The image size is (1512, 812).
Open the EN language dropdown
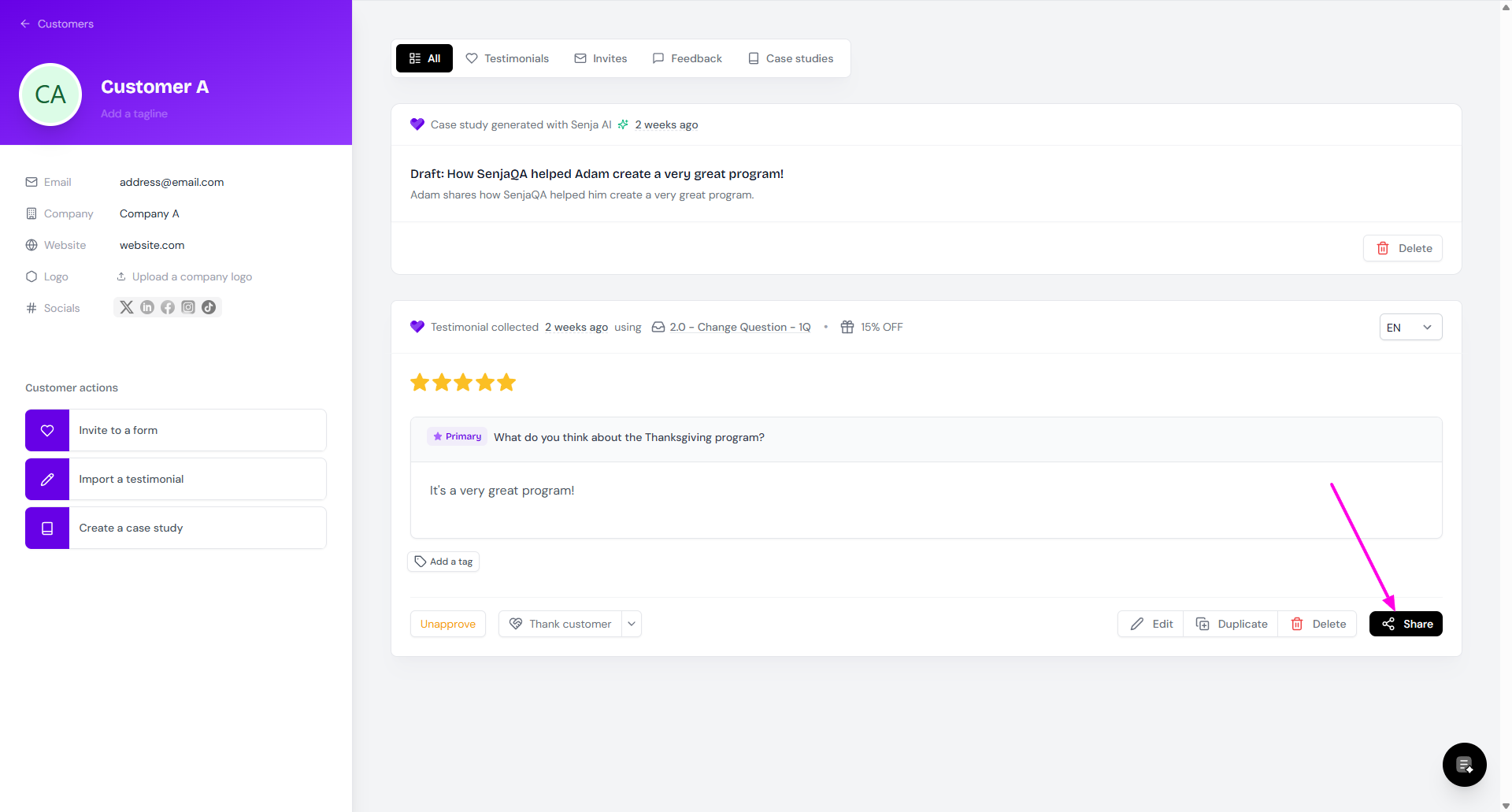tap(1410, 328)
